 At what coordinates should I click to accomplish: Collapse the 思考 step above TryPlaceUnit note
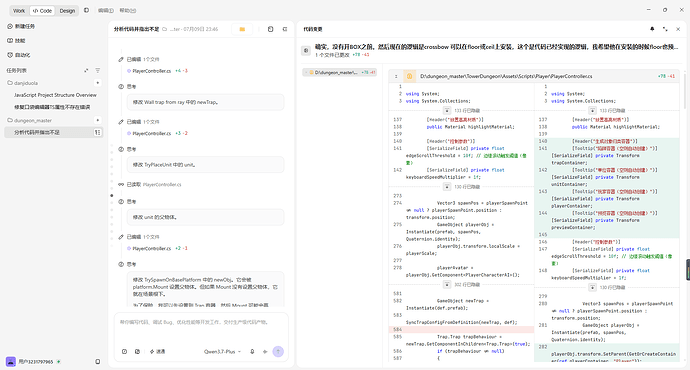127,149
